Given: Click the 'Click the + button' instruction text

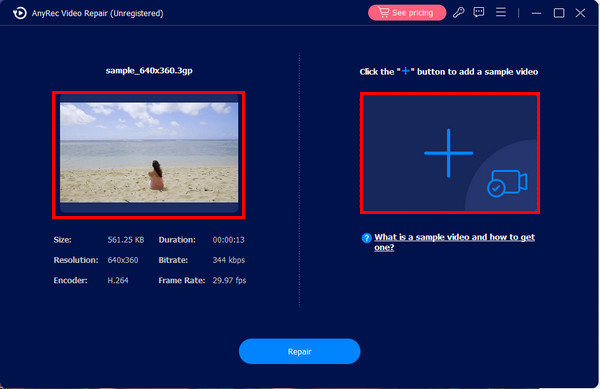Looking at the screenshot, I should tap(448, 72).
